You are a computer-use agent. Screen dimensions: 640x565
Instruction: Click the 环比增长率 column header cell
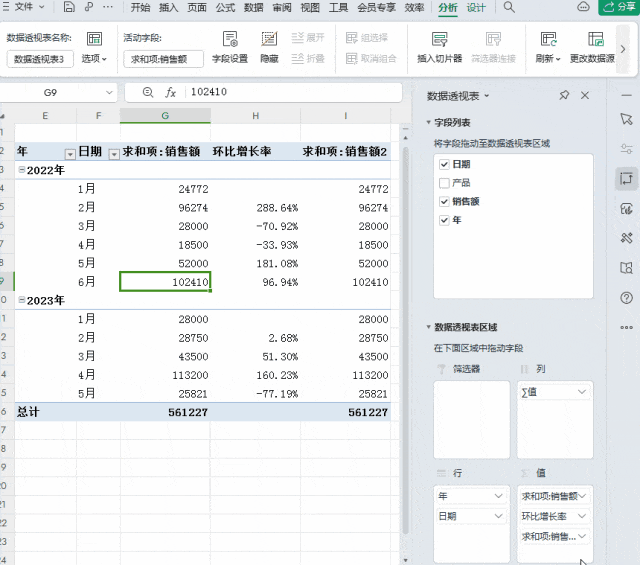[x=256, y=151]
